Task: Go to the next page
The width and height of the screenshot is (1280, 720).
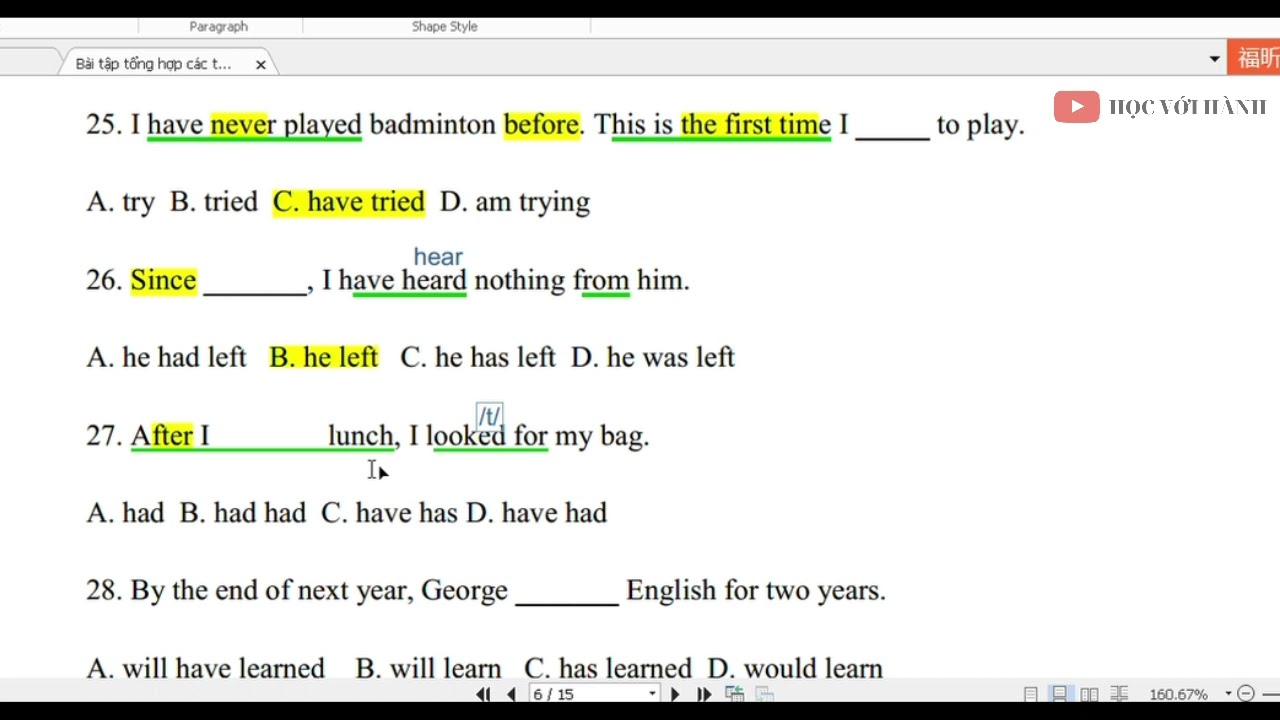Action: click(x=675, y=694)
